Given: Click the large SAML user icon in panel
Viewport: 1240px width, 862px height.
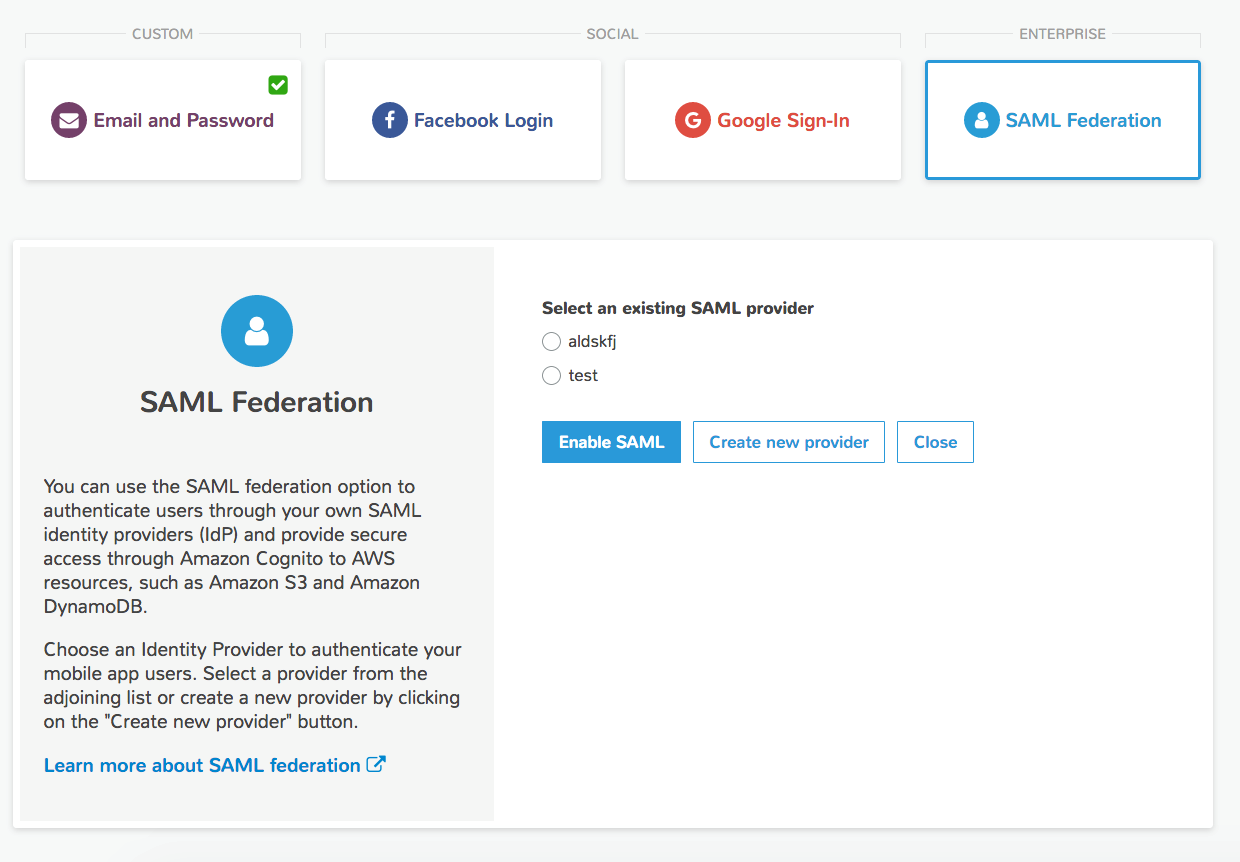Looking at the screenshot, I should (257, 331).
